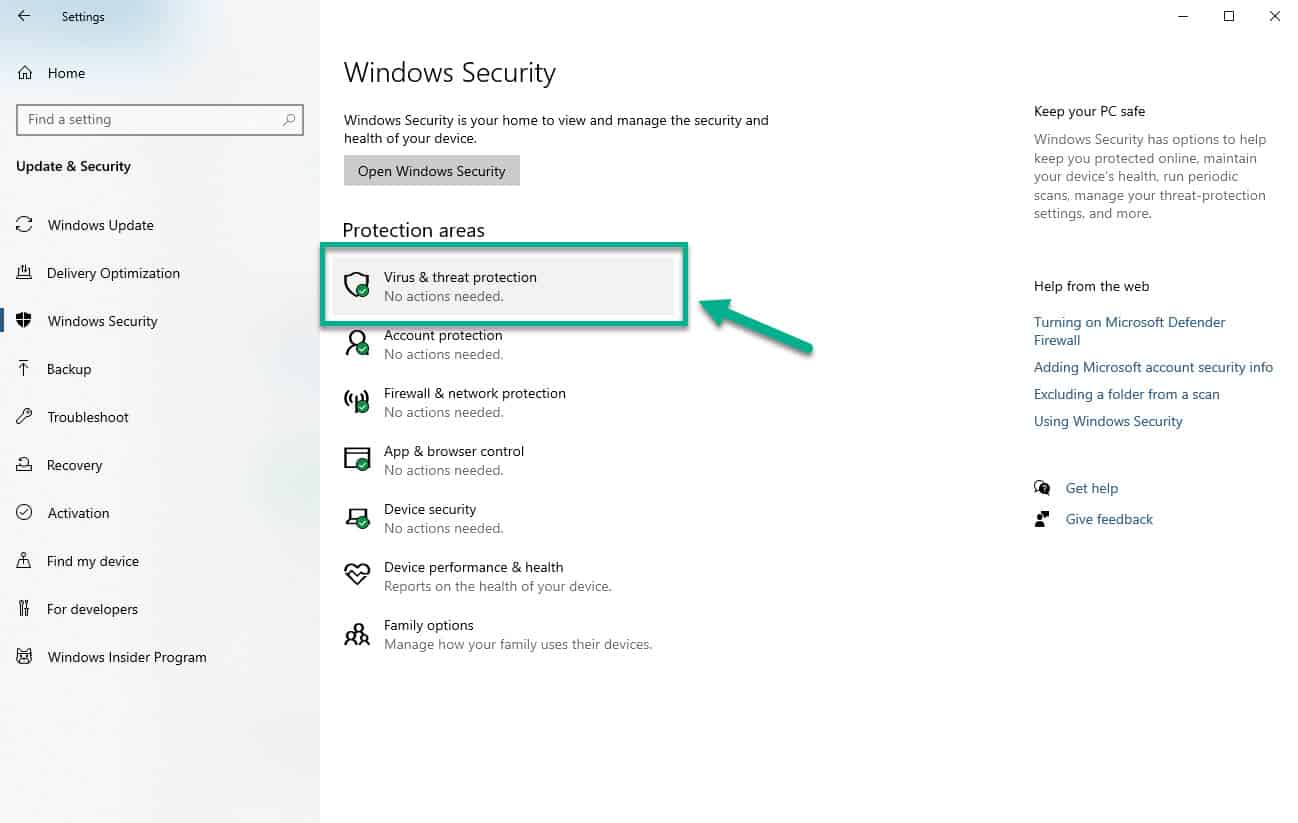
Task: Click the Windows Insider Program icon
Action: (x=25, y=657)
